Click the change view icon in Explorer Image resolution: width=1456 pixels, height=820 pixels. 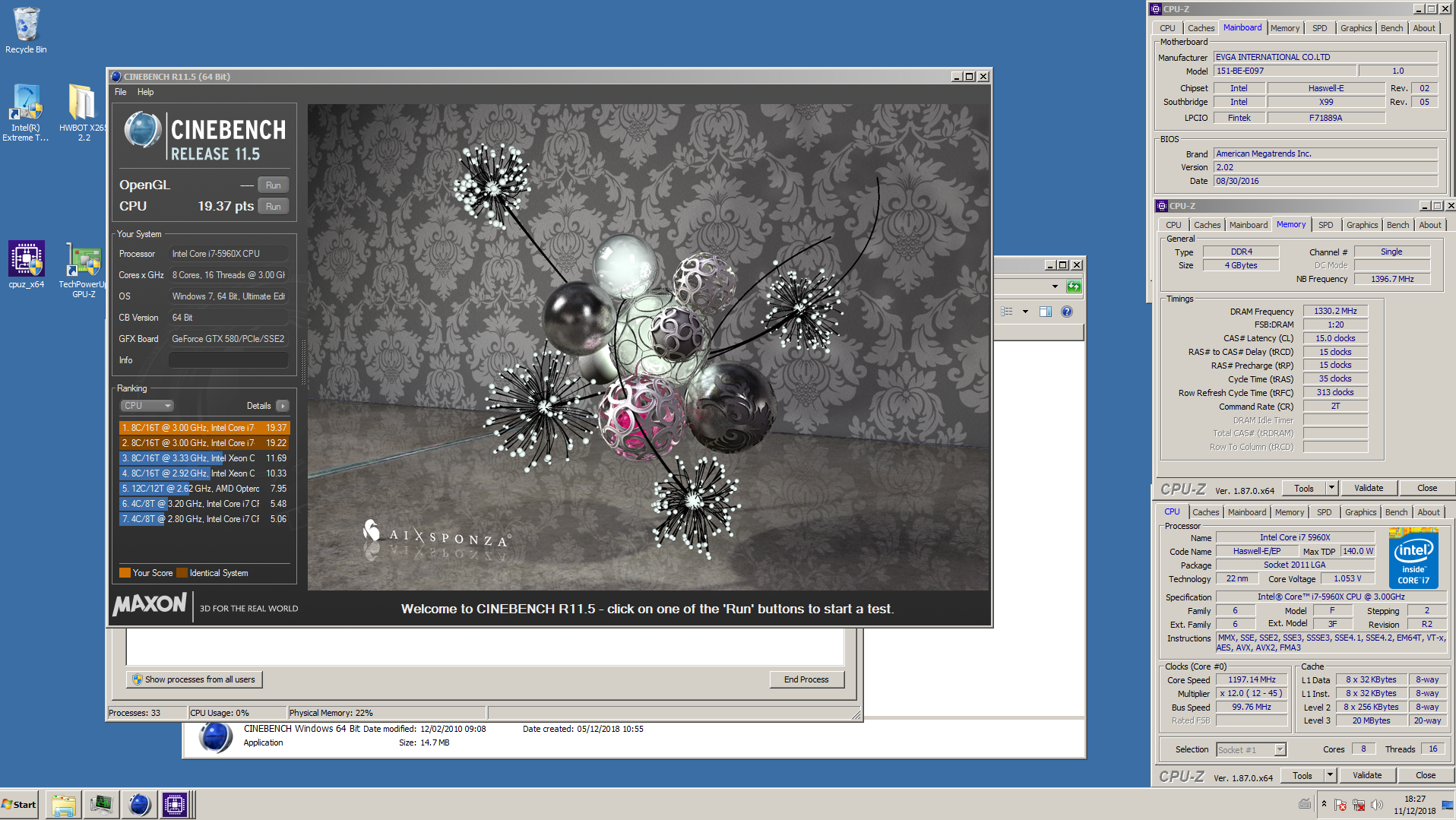pos(1008,312)
